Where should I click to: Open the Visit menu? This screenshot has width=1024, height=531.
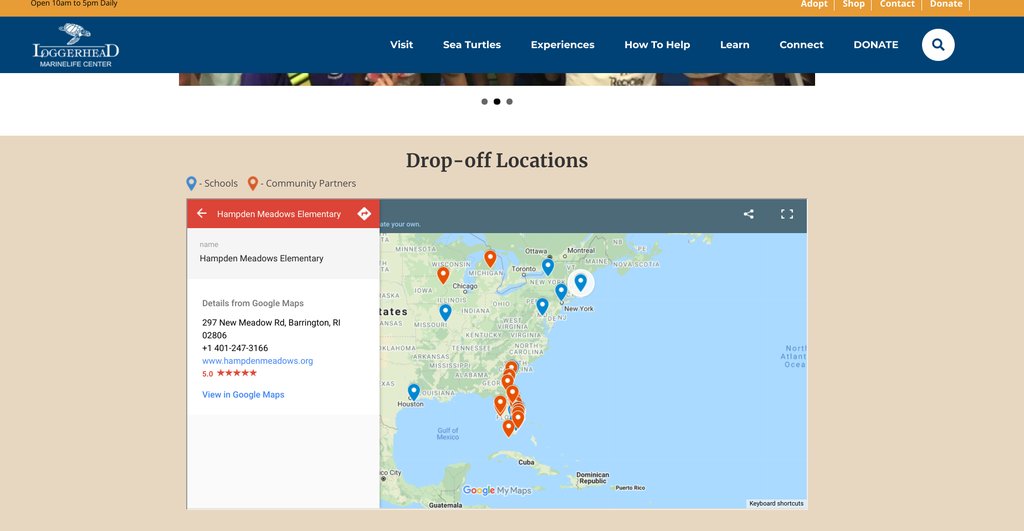coord(402,44)
